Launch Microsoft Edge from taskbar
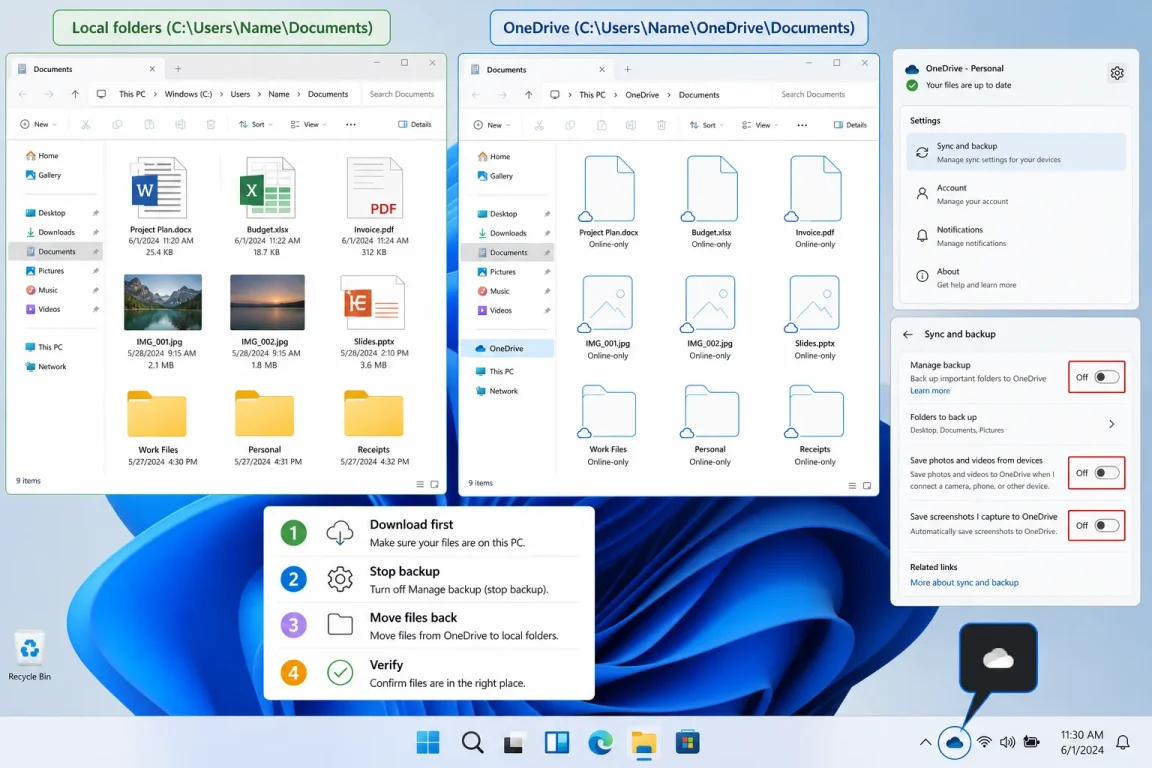Screen dimensions: 1152x768 pos(600,742)
